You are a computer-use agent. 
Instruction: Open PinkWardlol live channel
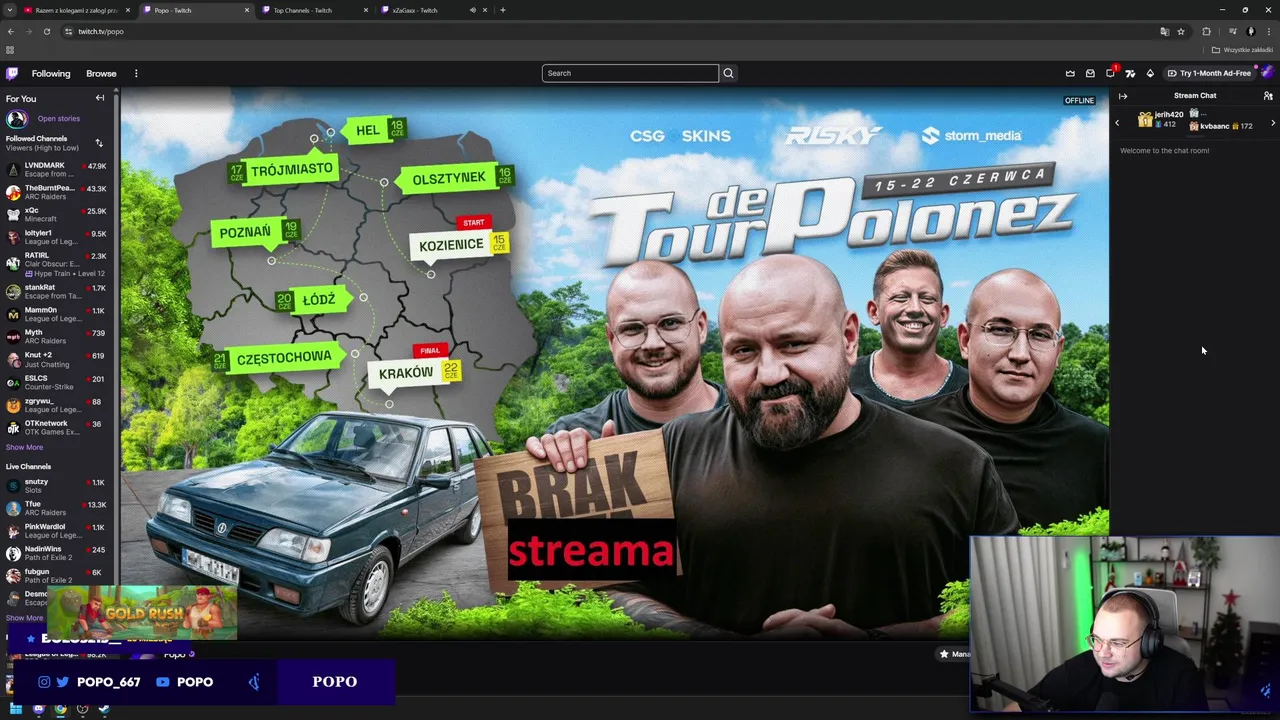[57, 531]
